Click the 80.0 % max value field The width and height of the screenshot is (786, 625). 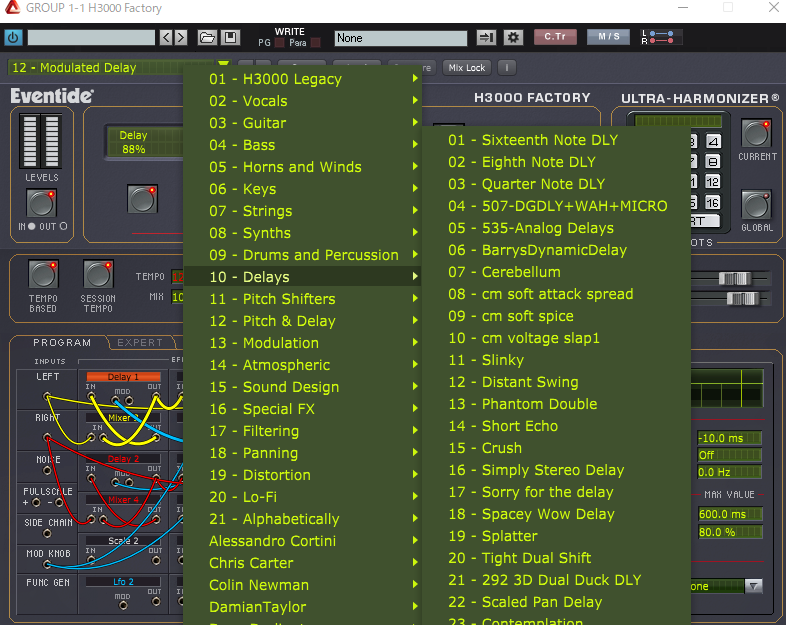click(x=729, y=532)
